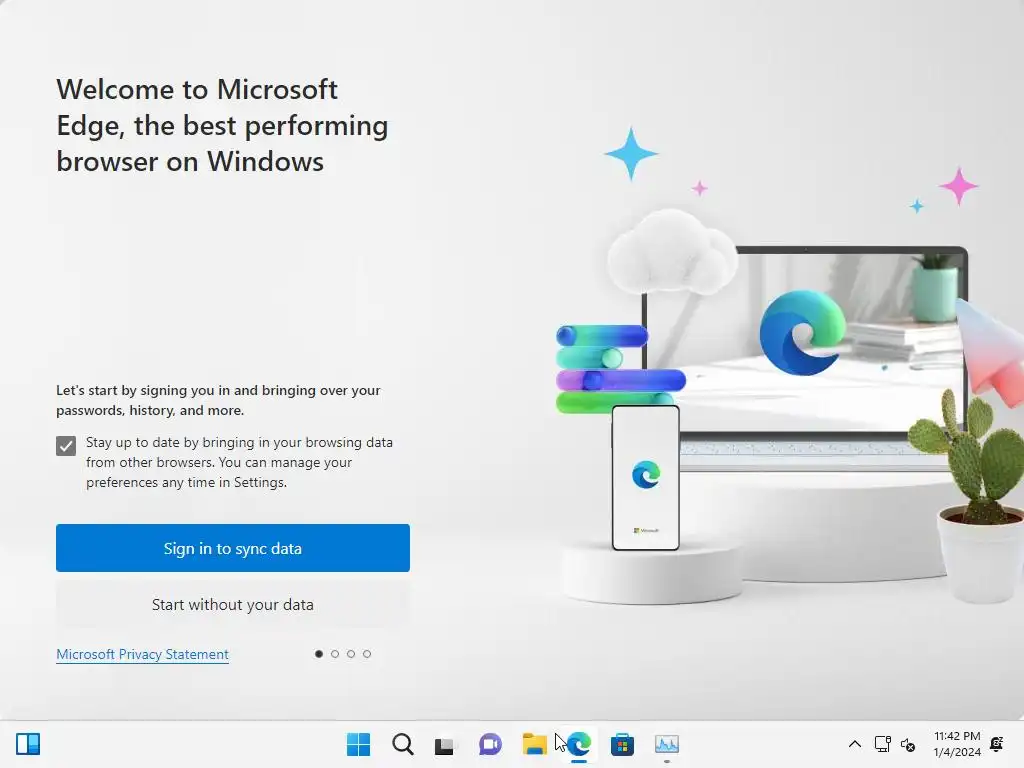Open the Microsoft Privacy Statement link

[x=142, y=654]
